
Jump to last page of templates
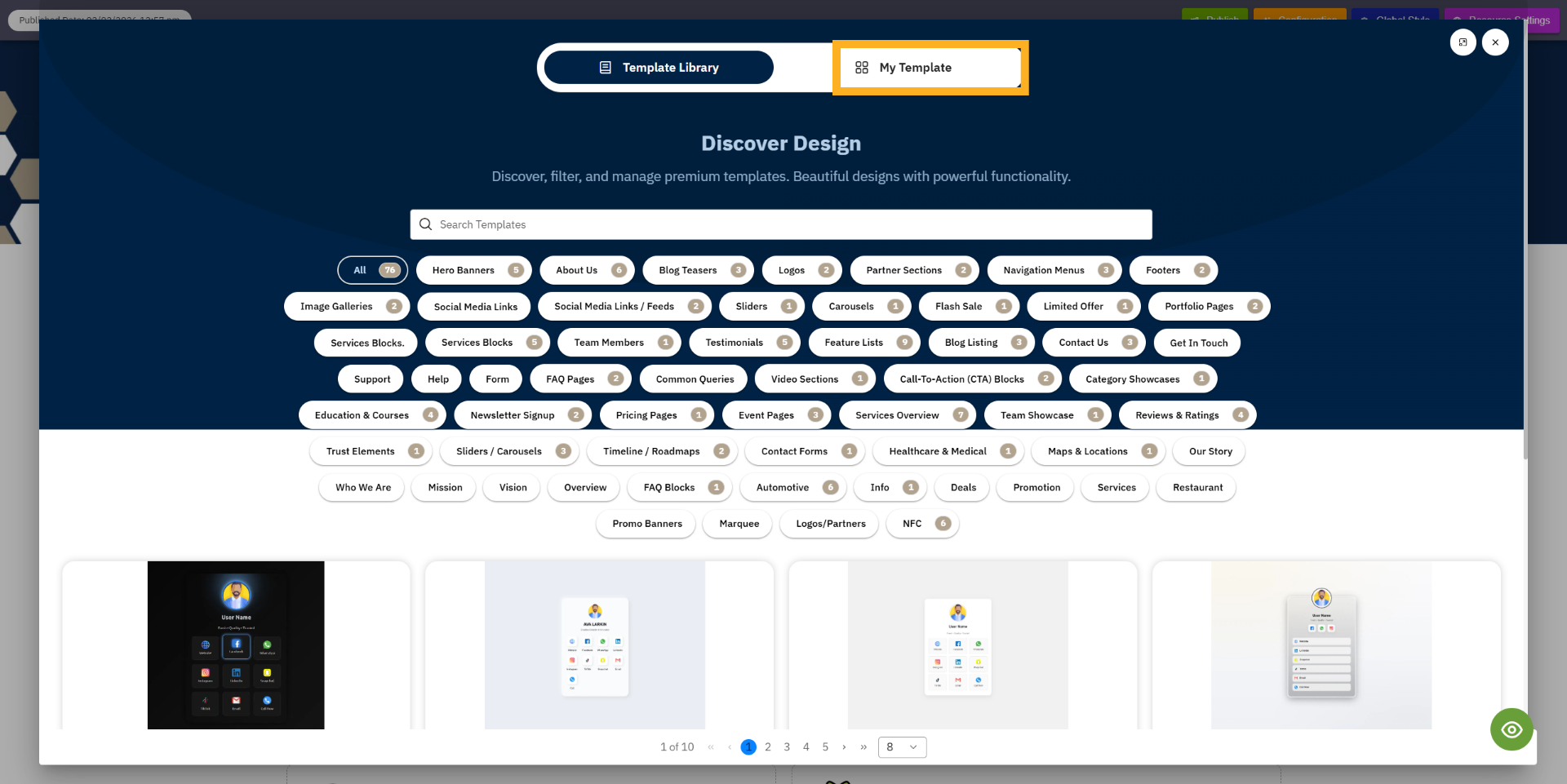863,747
